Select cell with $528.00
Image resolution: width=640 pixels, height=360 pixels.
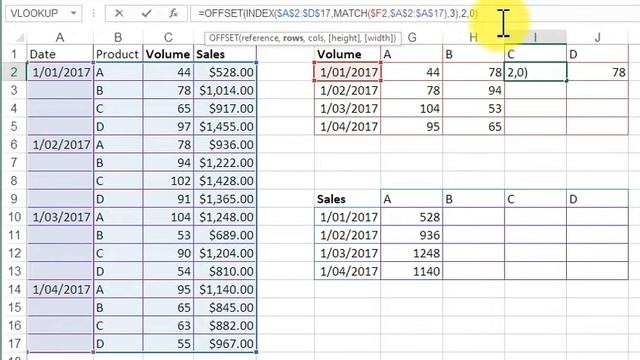(225, 72)
